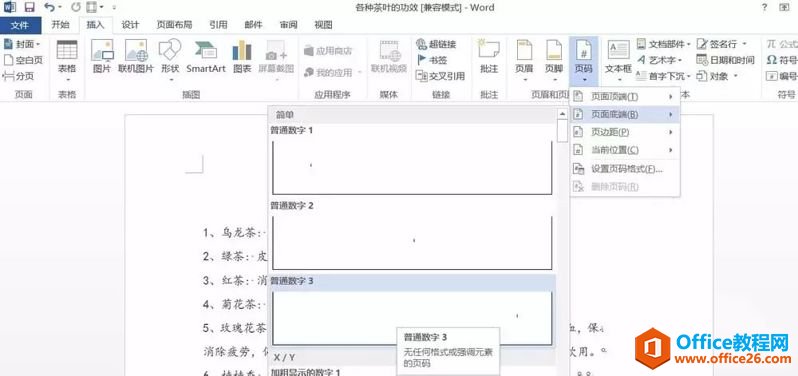798x376 pixels.
Task: Switch to the Mailings (邮件) tab
Action: click(x=253, y=25)
